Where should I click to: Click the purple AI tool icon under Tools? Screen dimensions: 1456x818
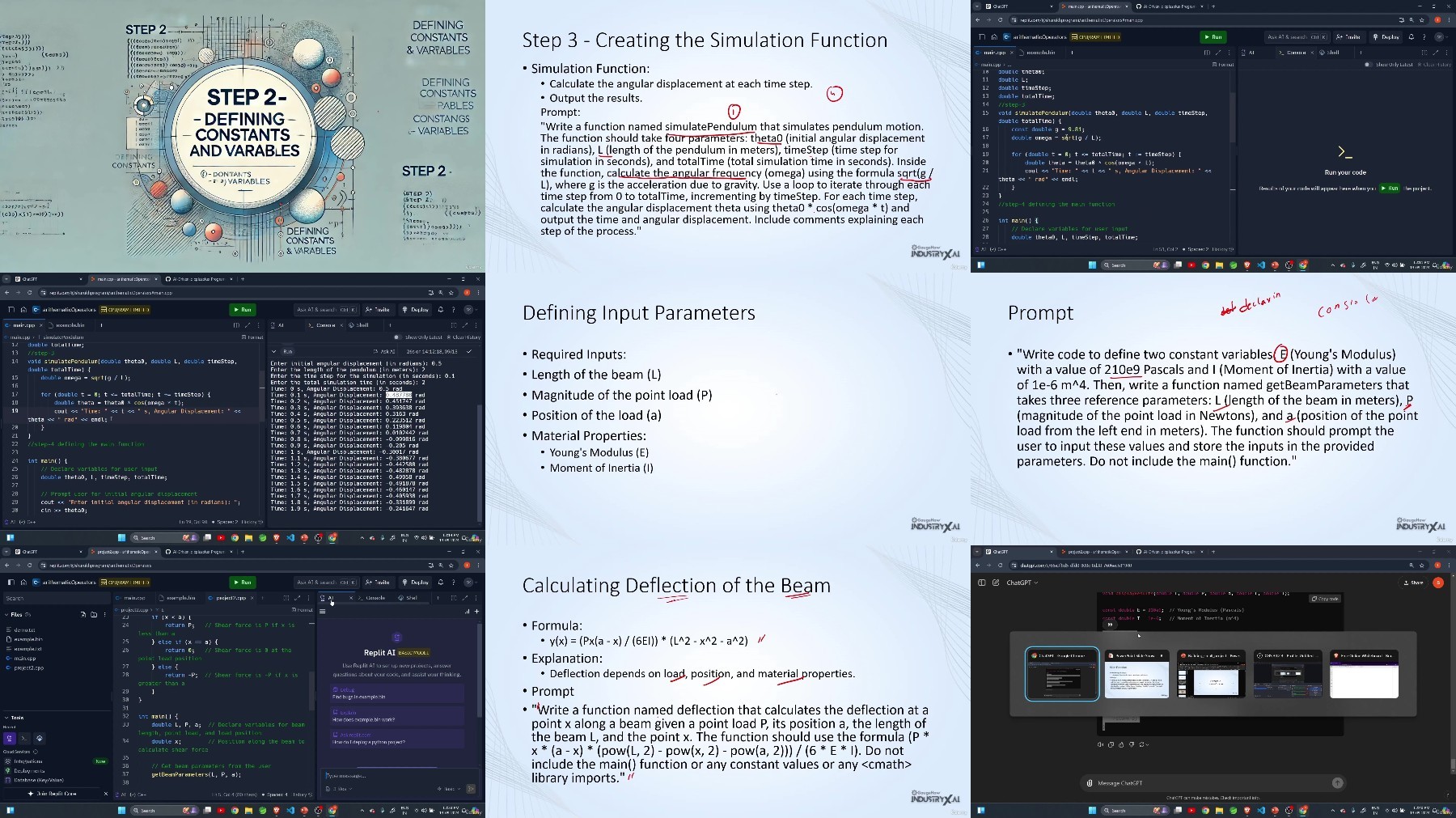tap(10, 738)
